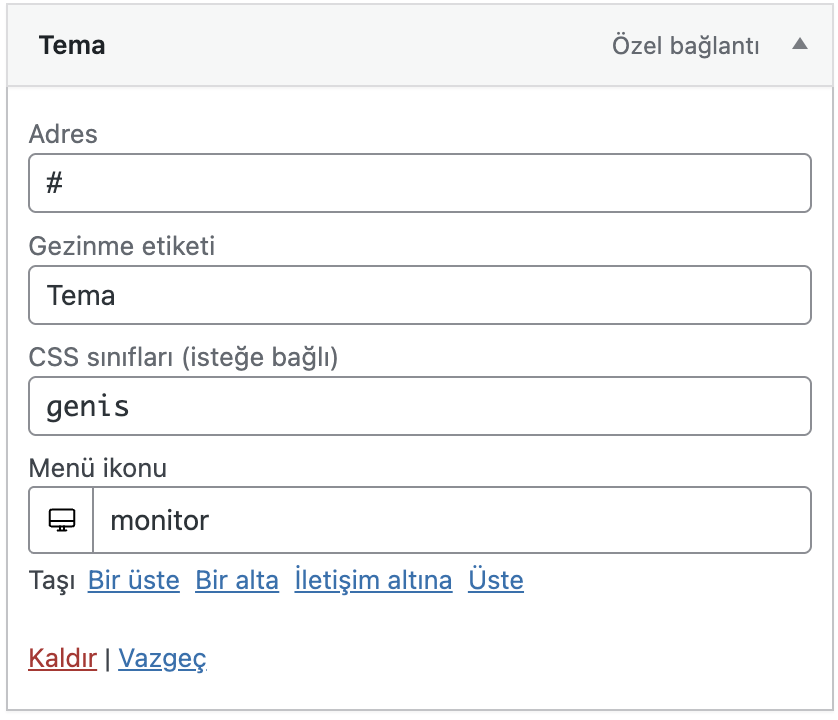
Task: Send item to top with Üste
Action: 495,580
